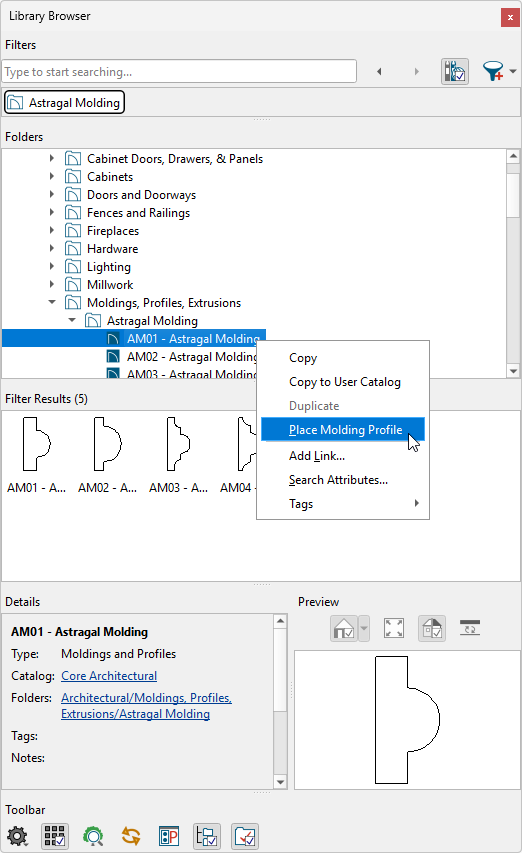Click the search library magnifier icon
This screenshot has width=522, height=853.
tap(93, 836)
